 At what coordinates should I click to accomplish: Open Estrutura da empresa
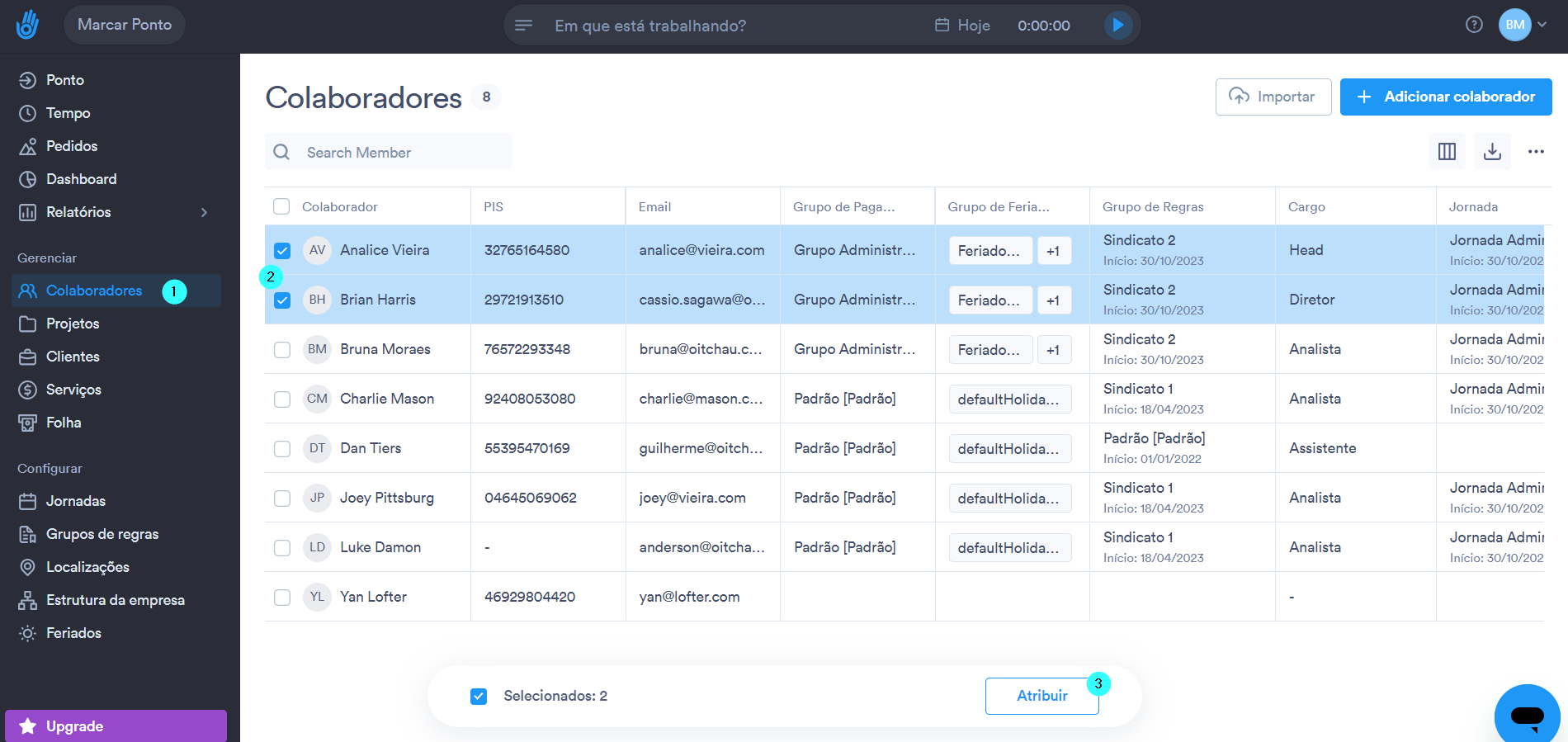click(115, 600)
